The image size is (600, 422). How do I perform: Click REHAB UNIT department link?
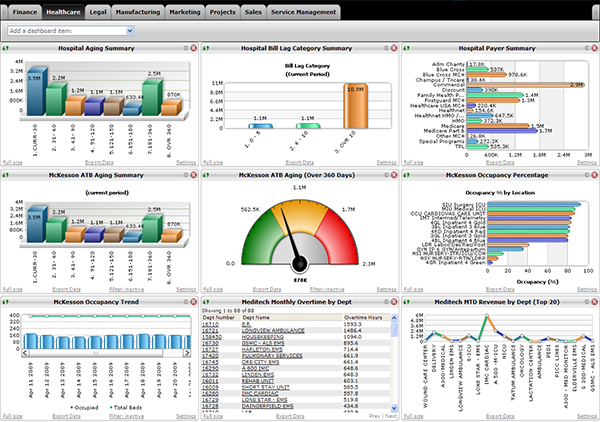(x=258, y=381)
